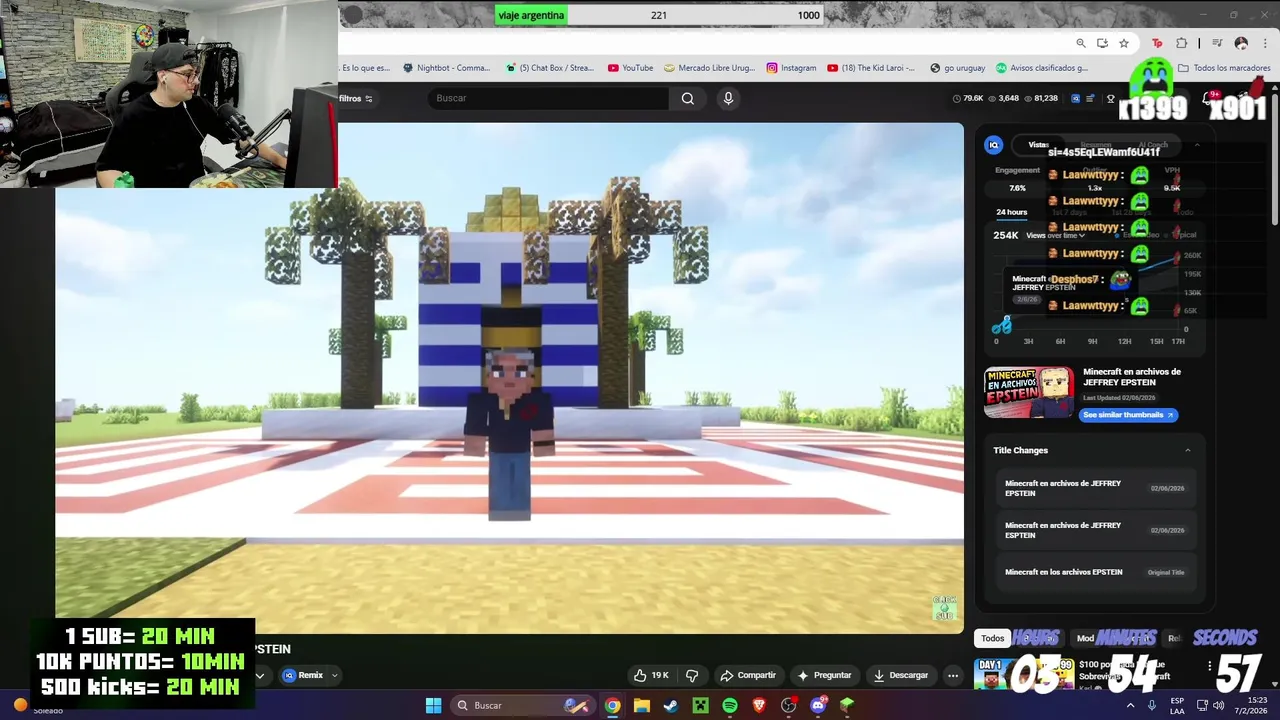The image size is (1280, 720).
Task: Open the YouTube bookmark
Action: point(630,68)
